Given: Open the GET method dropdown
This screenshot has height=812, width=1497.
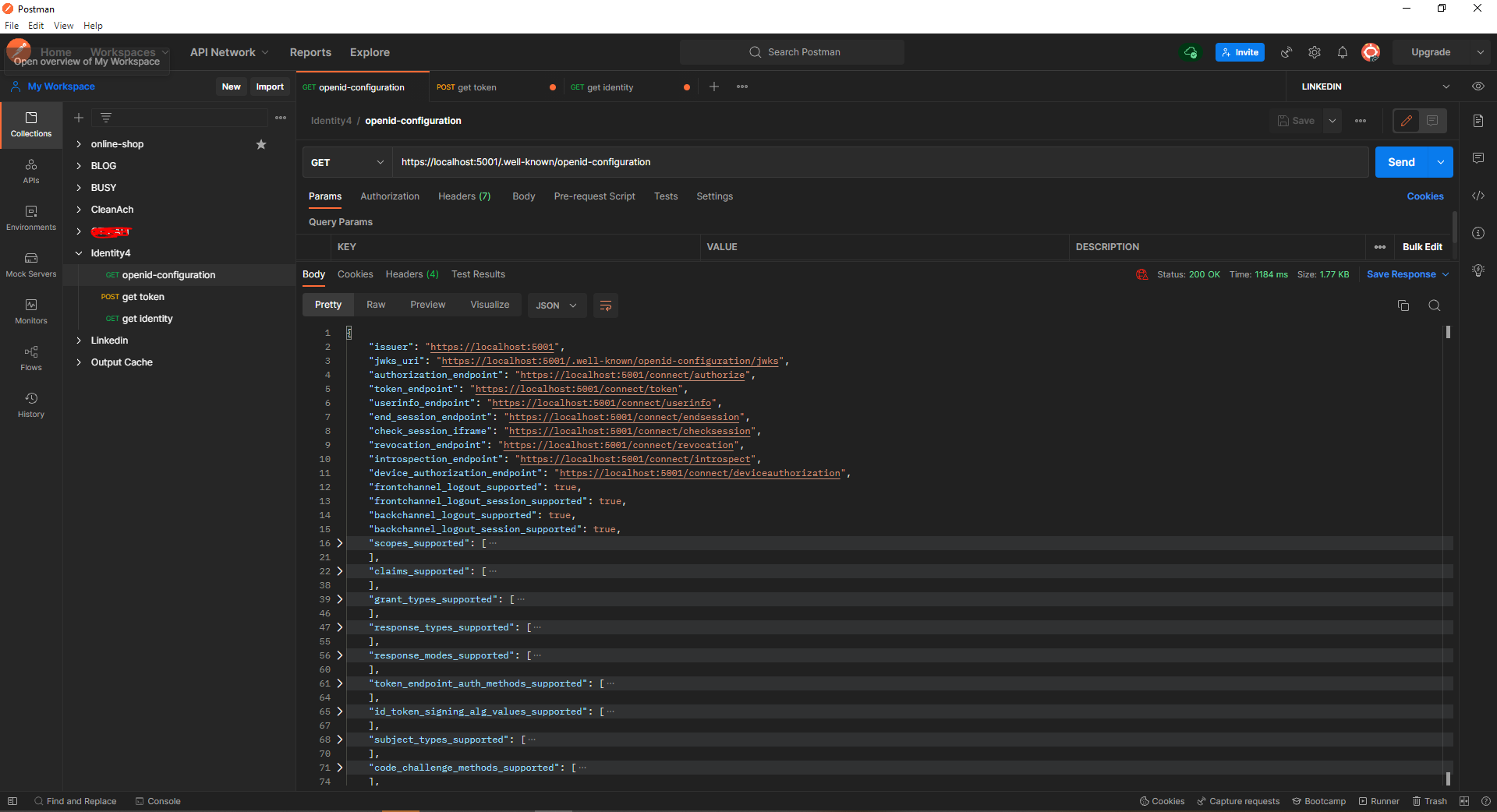Looking at the screenshot, I should click(x=347, y=162).
